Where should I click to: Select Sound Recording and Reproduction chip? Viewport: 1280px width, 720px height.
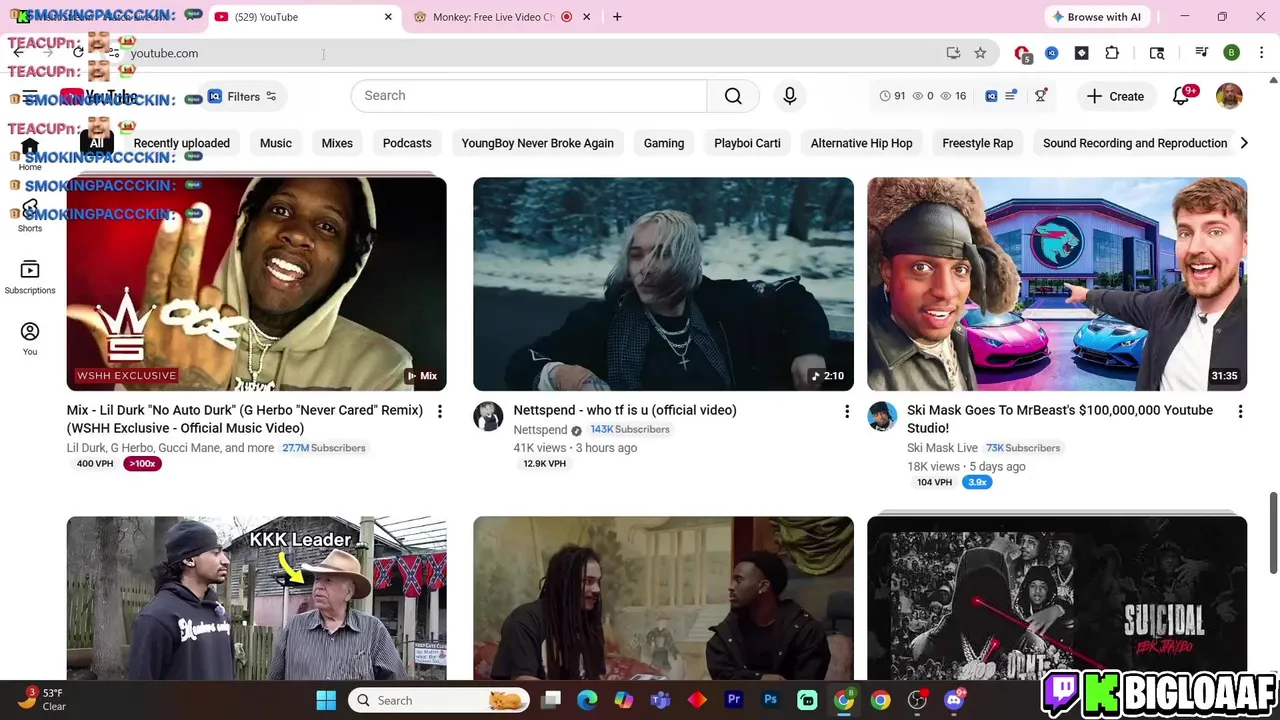(1134, 143)
